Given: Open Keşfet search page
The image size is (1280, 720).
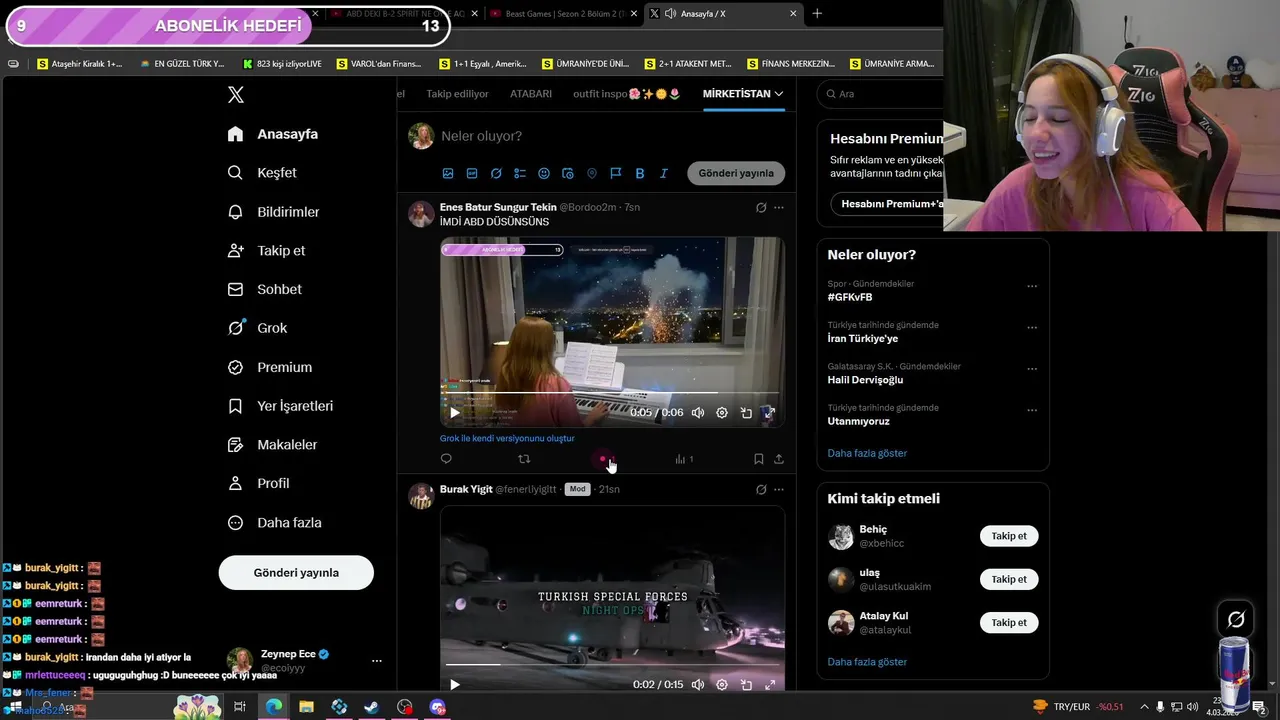Looking at the screenshot, I should click(262, 173).
